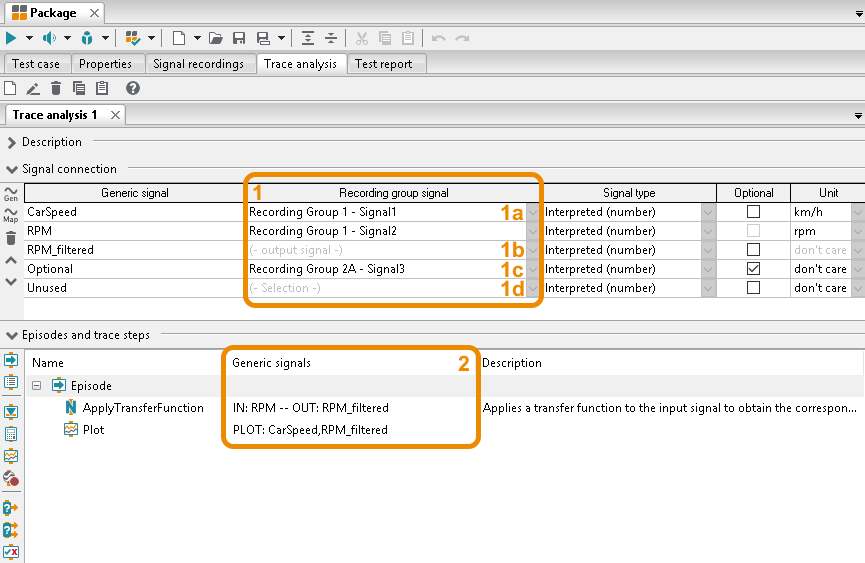
Task: Save the package with the floppy disk icon
Action: click(239, 38)
